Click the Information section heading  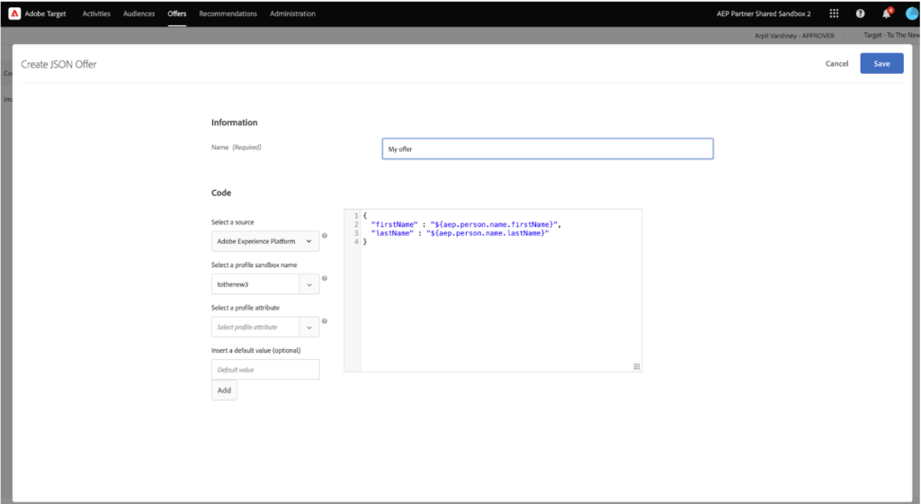point(234,122)
